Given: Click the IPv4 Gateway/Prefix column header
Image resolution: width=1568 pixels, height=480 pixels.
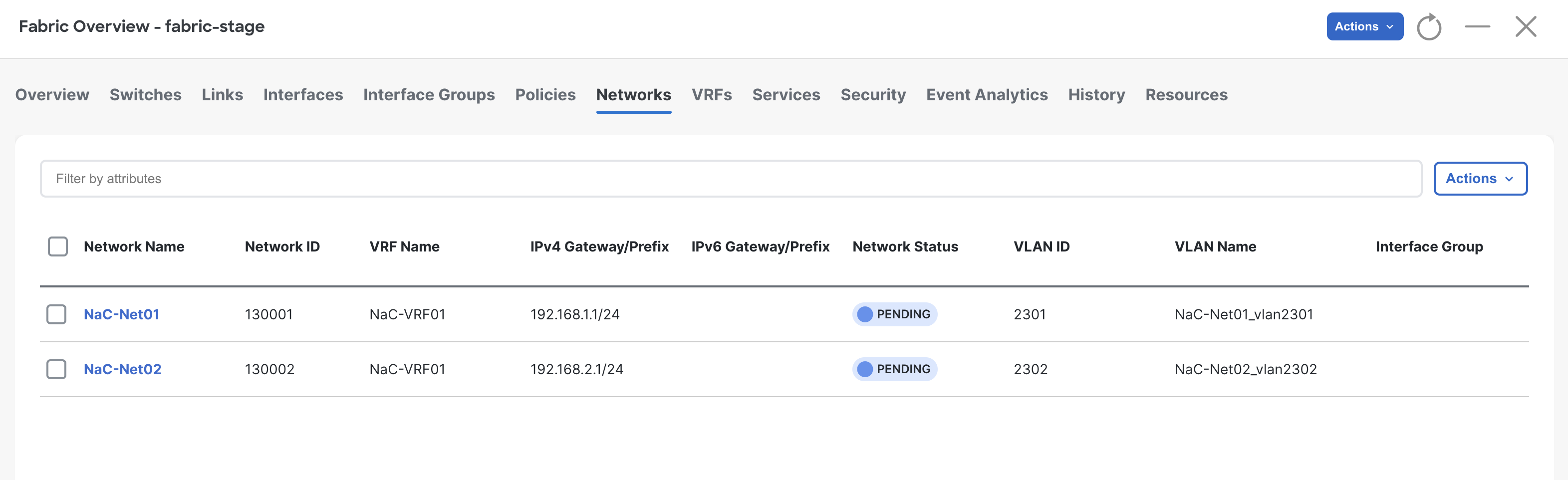Looking at the screenshot, I should pyautogui.click(x=599, y=246).
